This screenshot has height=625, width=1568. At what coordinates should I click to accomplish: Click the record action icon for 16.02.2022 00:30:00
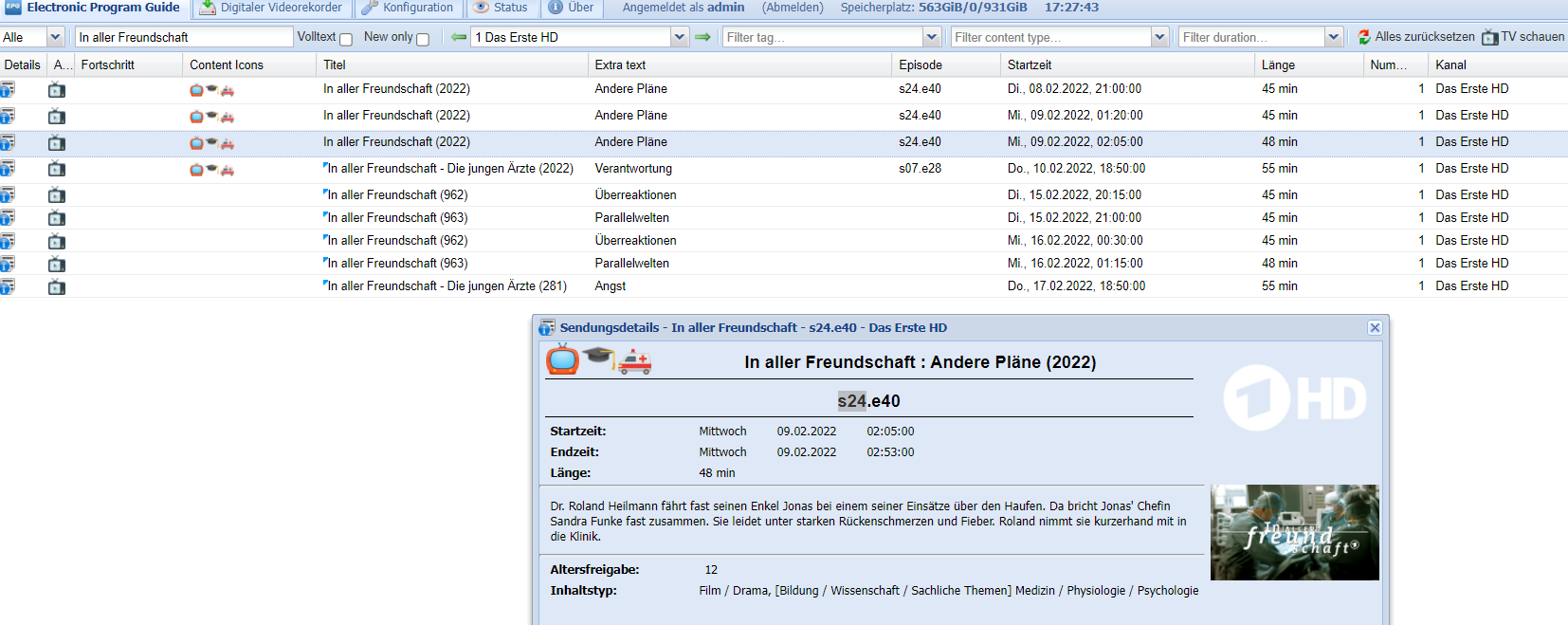[57, 242]
